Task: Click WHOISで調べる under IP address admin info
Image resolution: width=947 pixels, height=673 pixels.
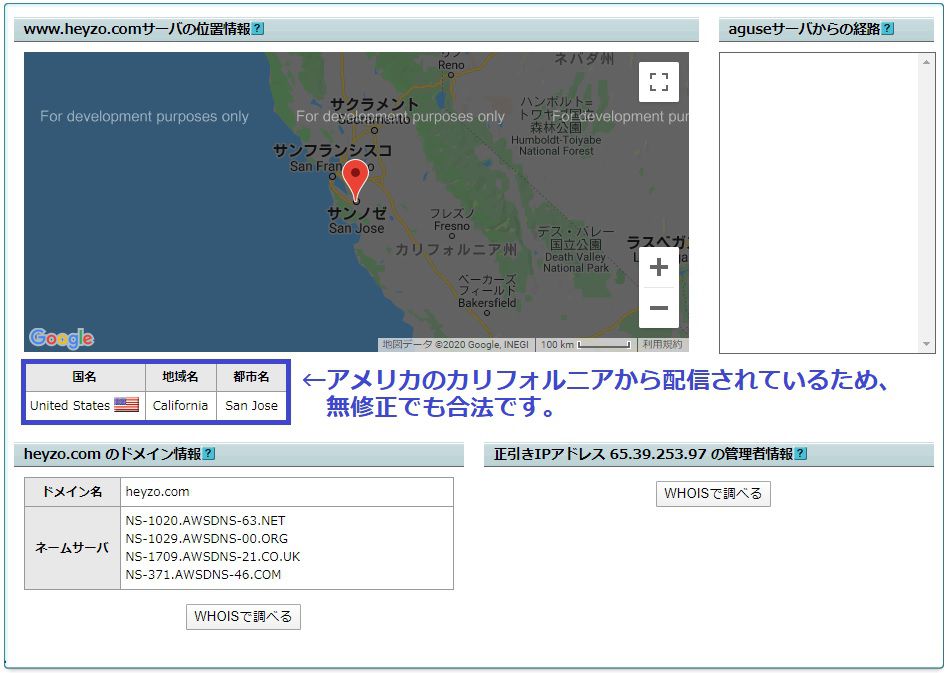Action: point(713,493)
